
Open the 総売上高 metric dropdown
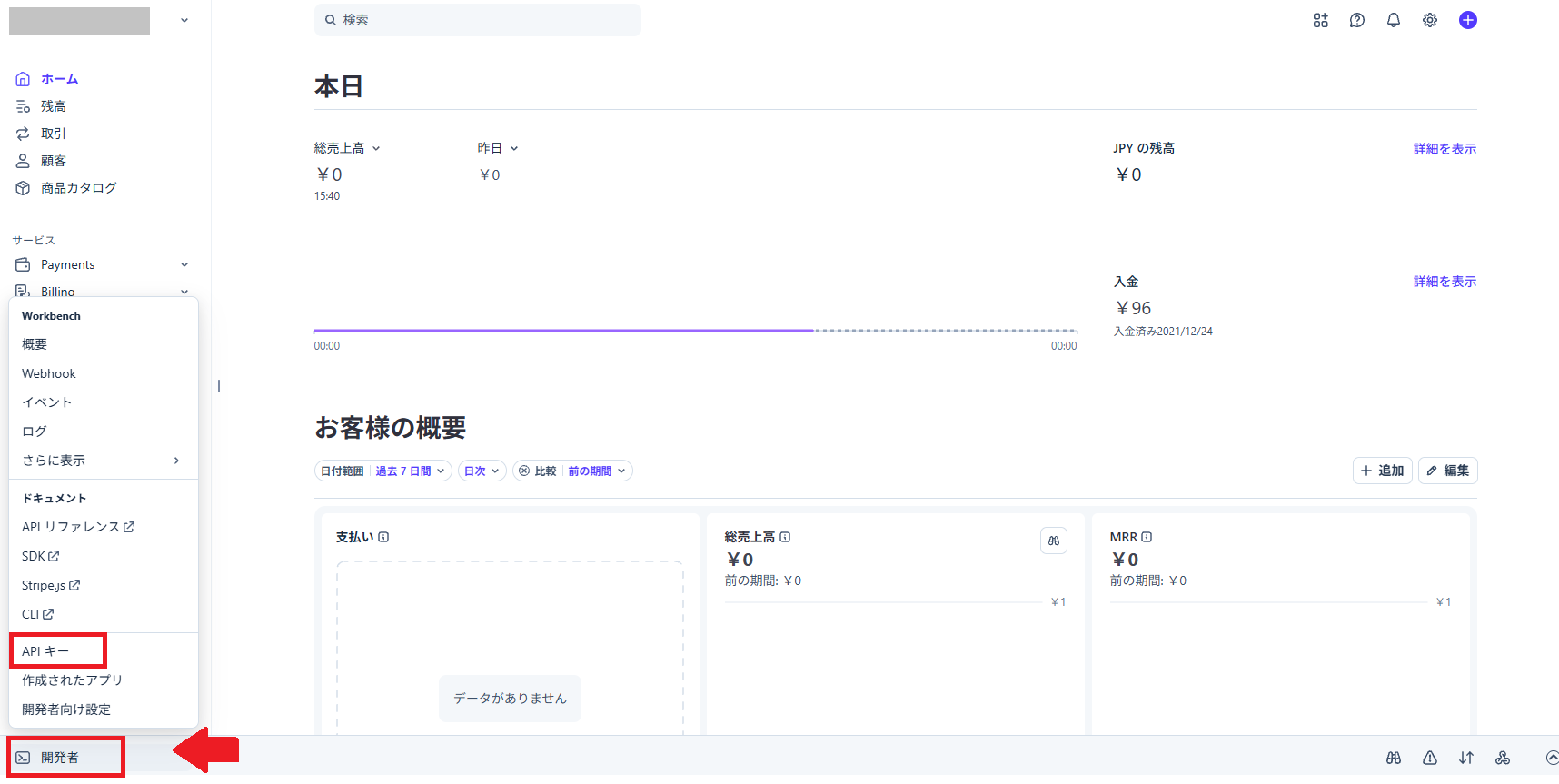[347, 148]
